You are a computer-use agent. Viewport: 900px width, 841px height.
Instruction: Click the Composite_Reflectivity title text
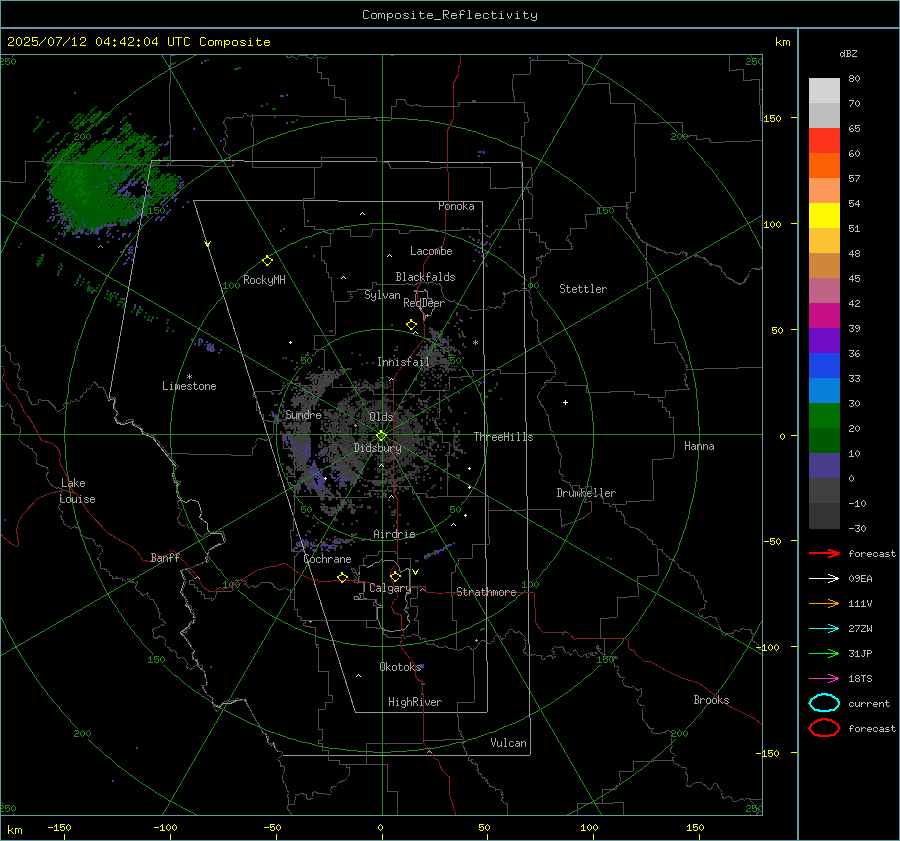[450, 15]
